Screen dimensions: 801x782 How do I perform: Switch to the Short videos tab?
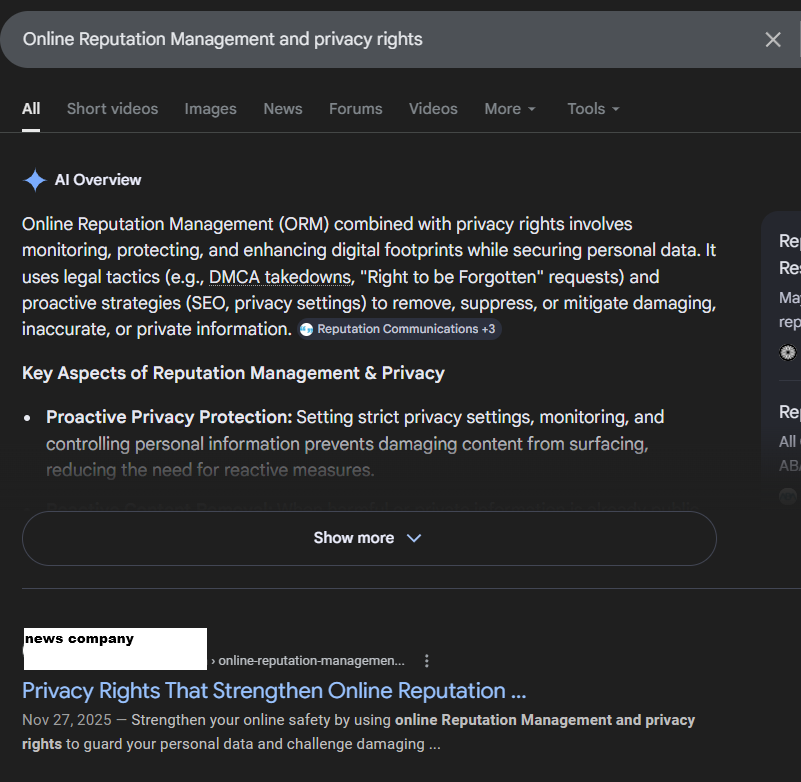pyautogui.click(x=112, y=109)
